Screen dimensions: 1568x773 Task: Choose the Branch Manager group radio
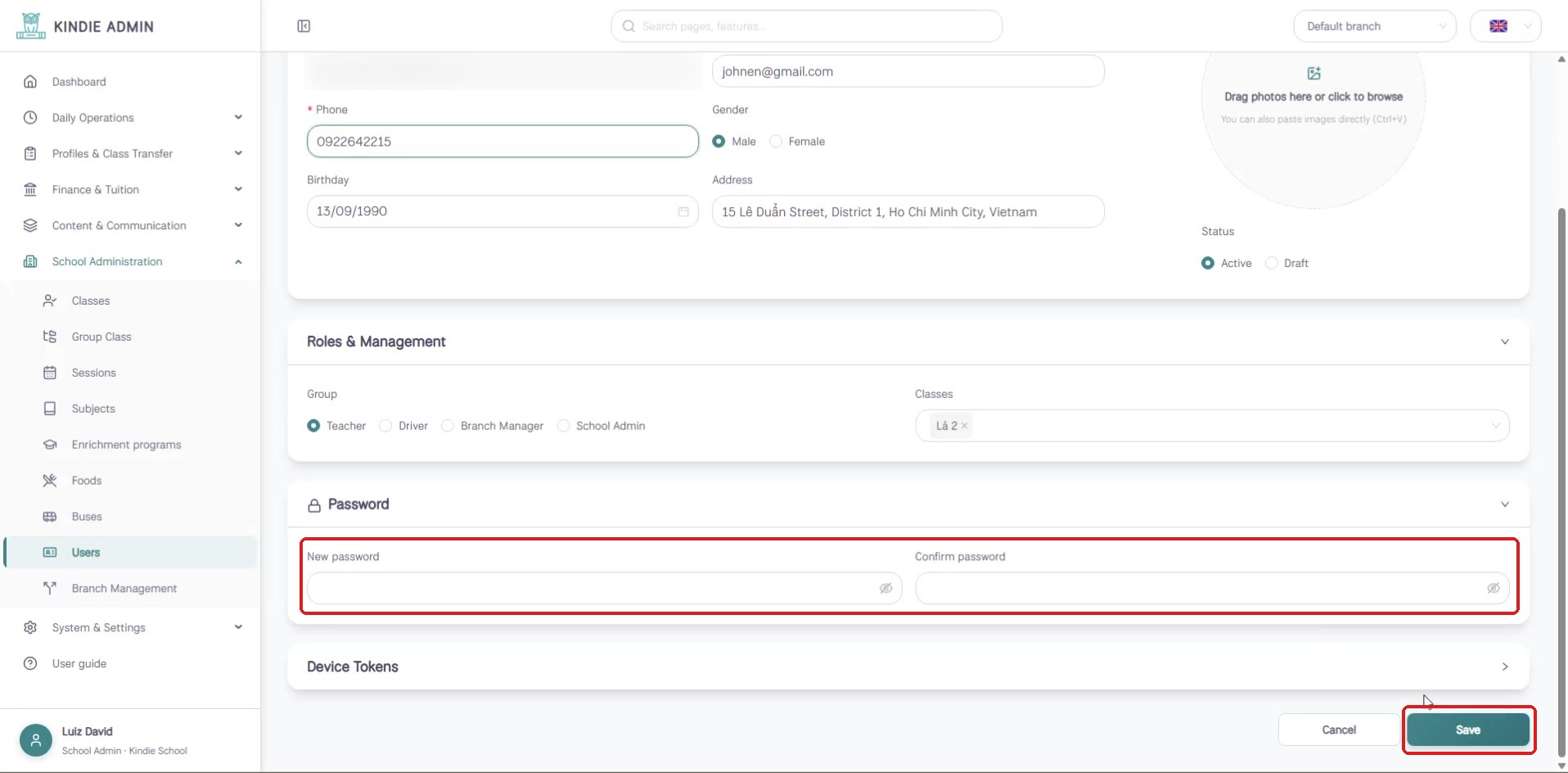pos(448,426)
